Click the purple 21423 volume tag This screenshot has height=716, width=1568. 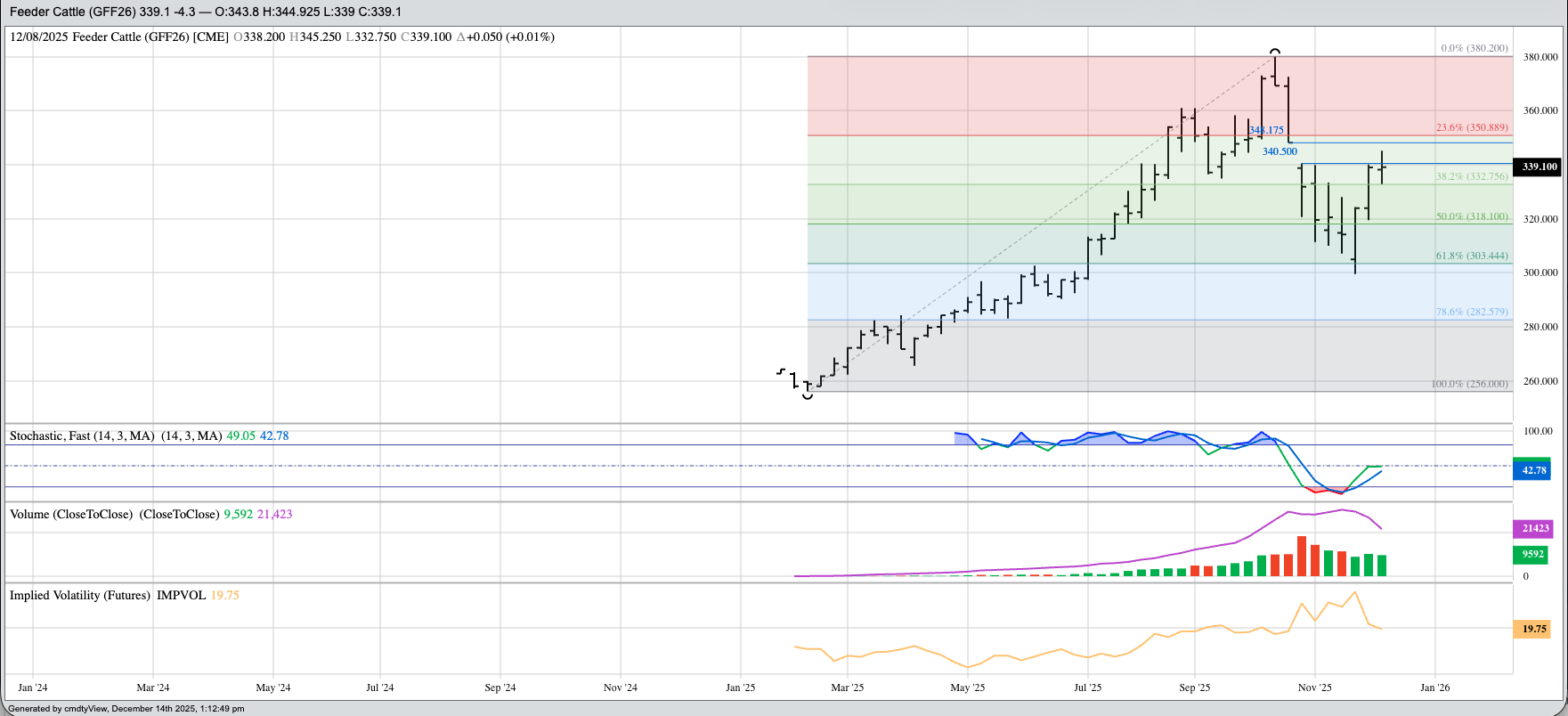coord(1533,528)
